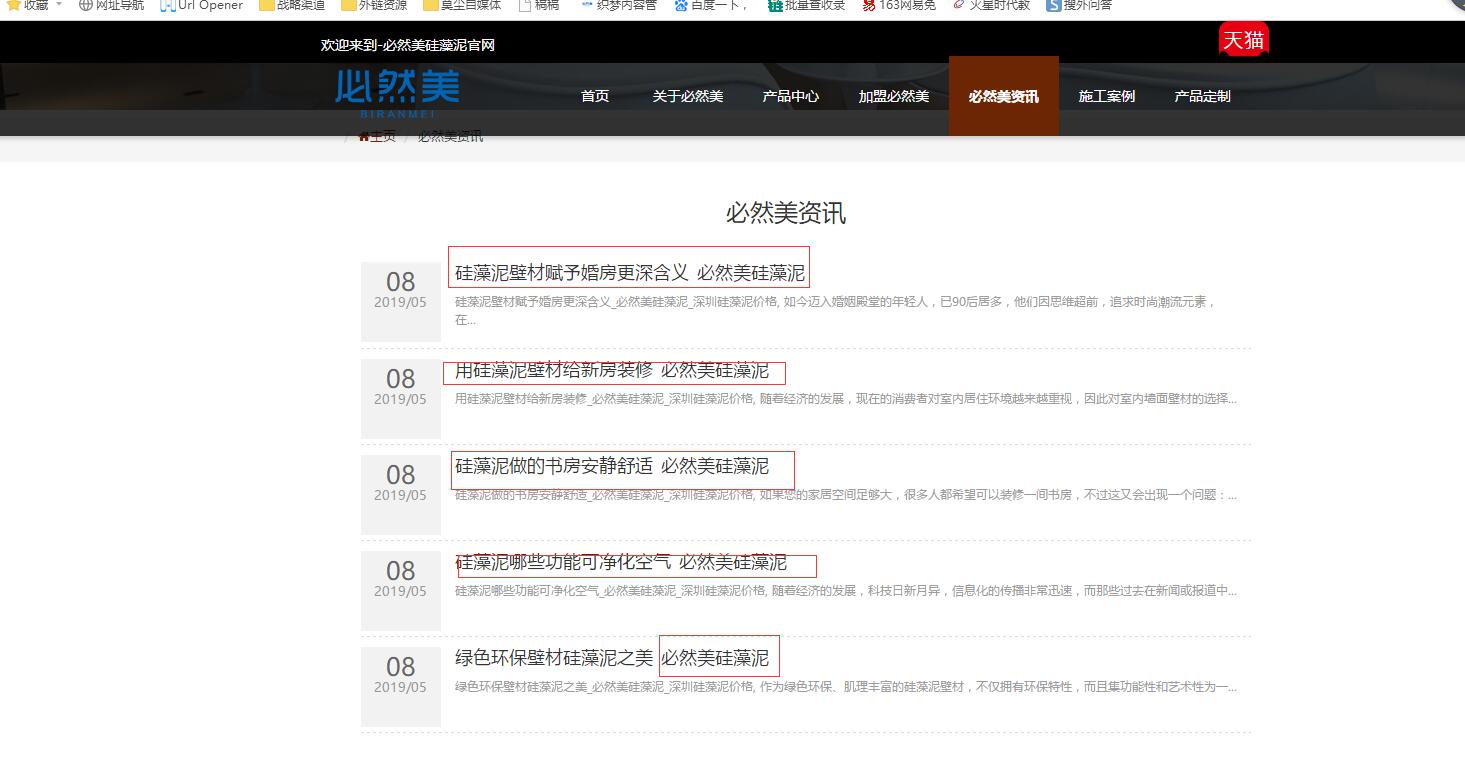Open the 百度一下 bookmark

(x=711, y=5)
